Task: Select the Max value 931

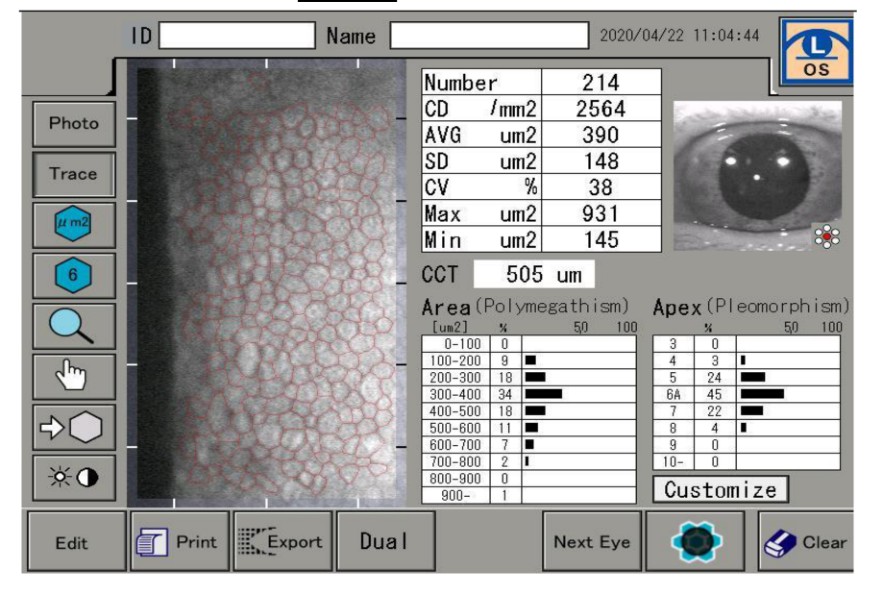Action: click(601, 214)
